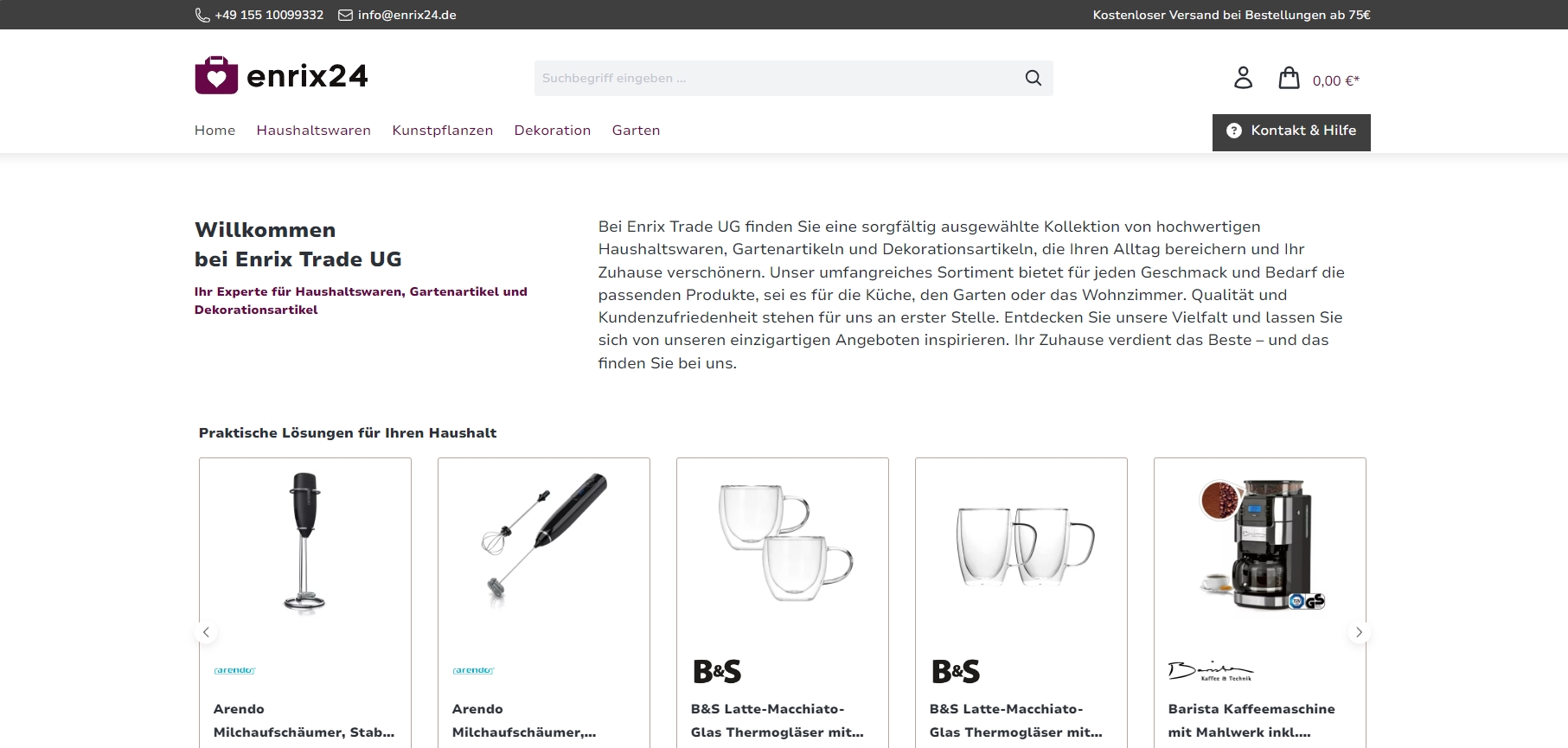Click the envelope email icon

point(345,15)
